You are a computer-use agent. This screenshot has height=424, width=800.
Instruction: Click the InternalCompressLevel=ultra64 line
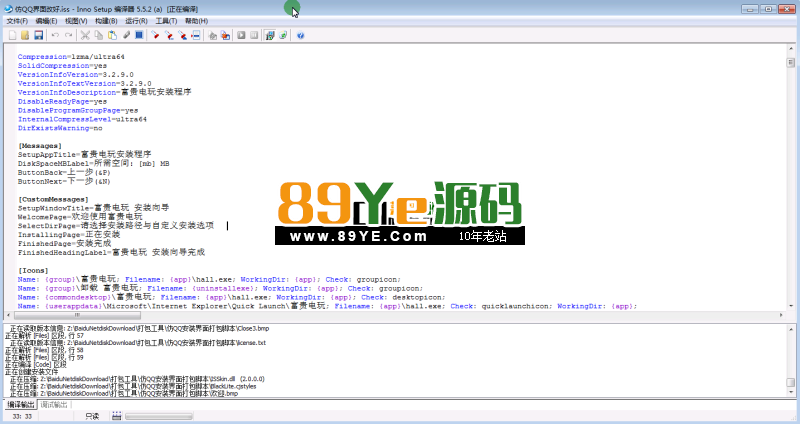coord(82,119)
